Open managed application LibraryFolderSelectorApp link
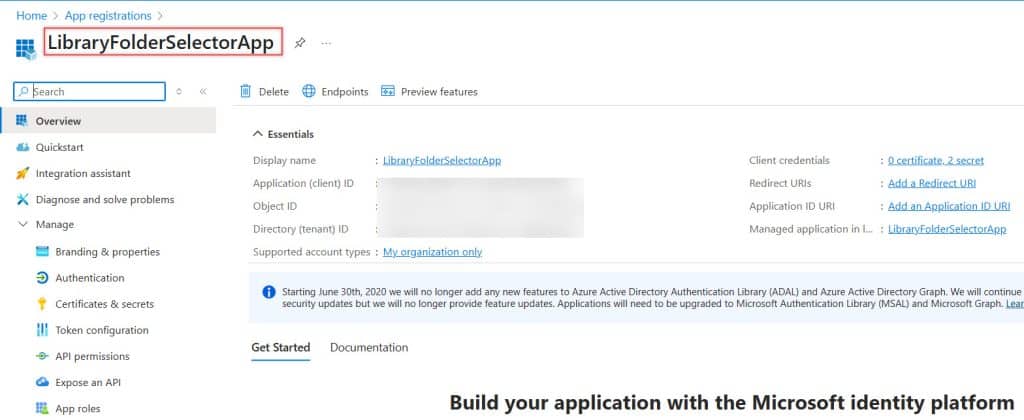The height and width of the screenshot is (420, 1024). pyautogui.click(x=947, y=229)
